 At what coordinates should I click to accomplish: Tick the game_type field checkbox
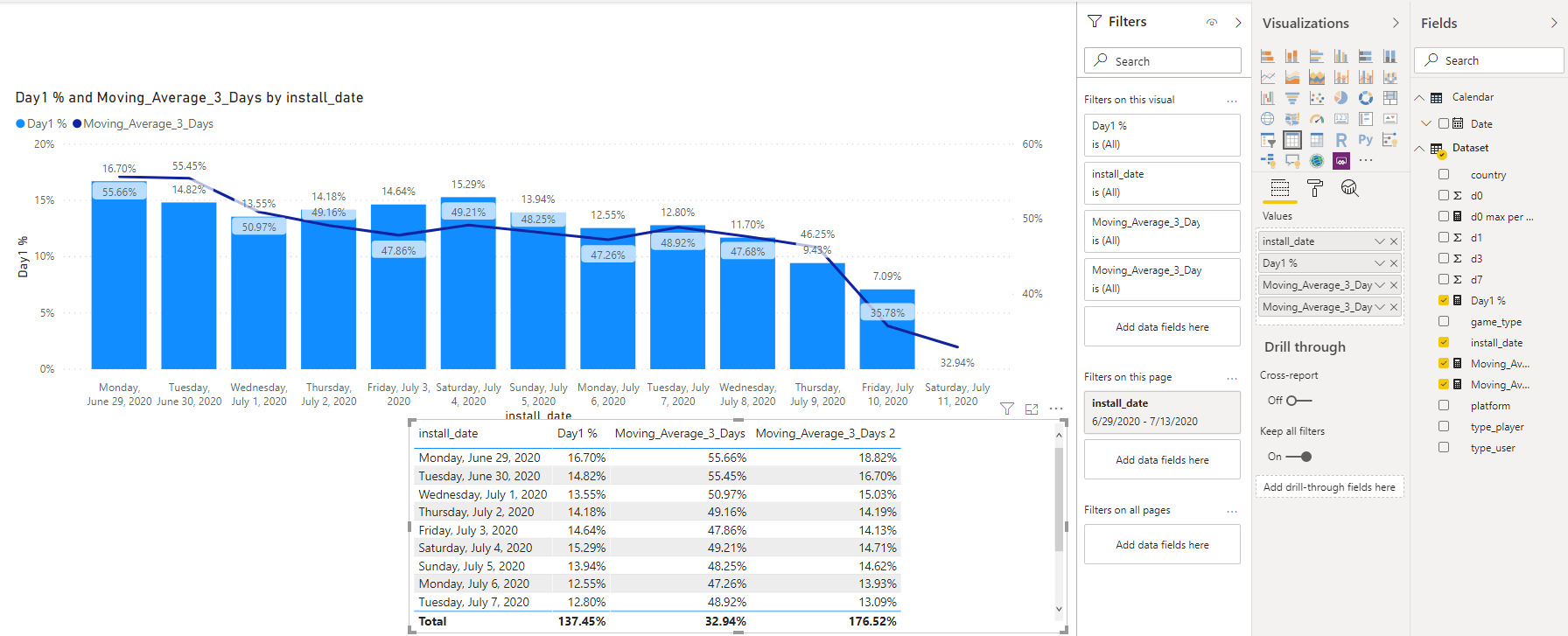pos(1444,321)
